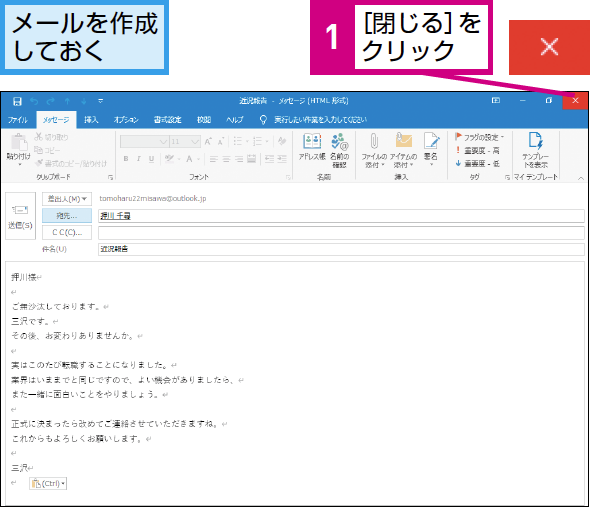Screen dimensions: 600x507
Task: Open the ファイル tab
Action: pyautogui.click(x=18, y=120)
